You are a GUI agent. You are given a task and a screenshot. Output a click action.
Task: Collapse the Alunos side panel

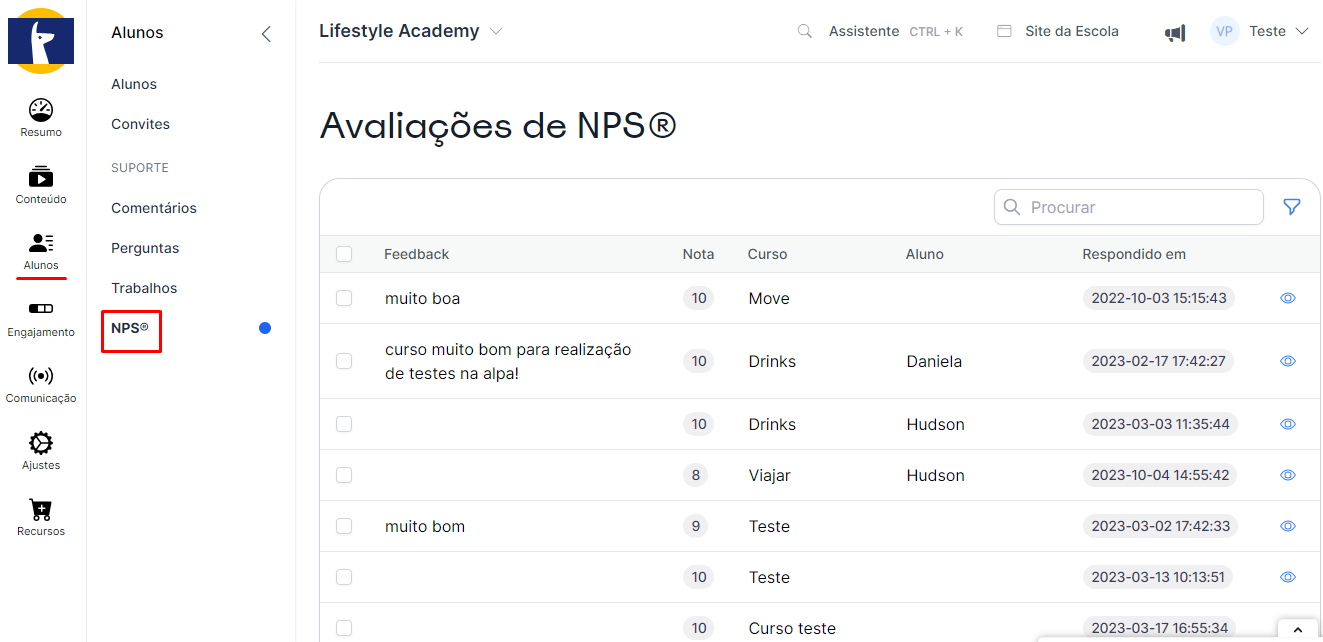point(266,33)
